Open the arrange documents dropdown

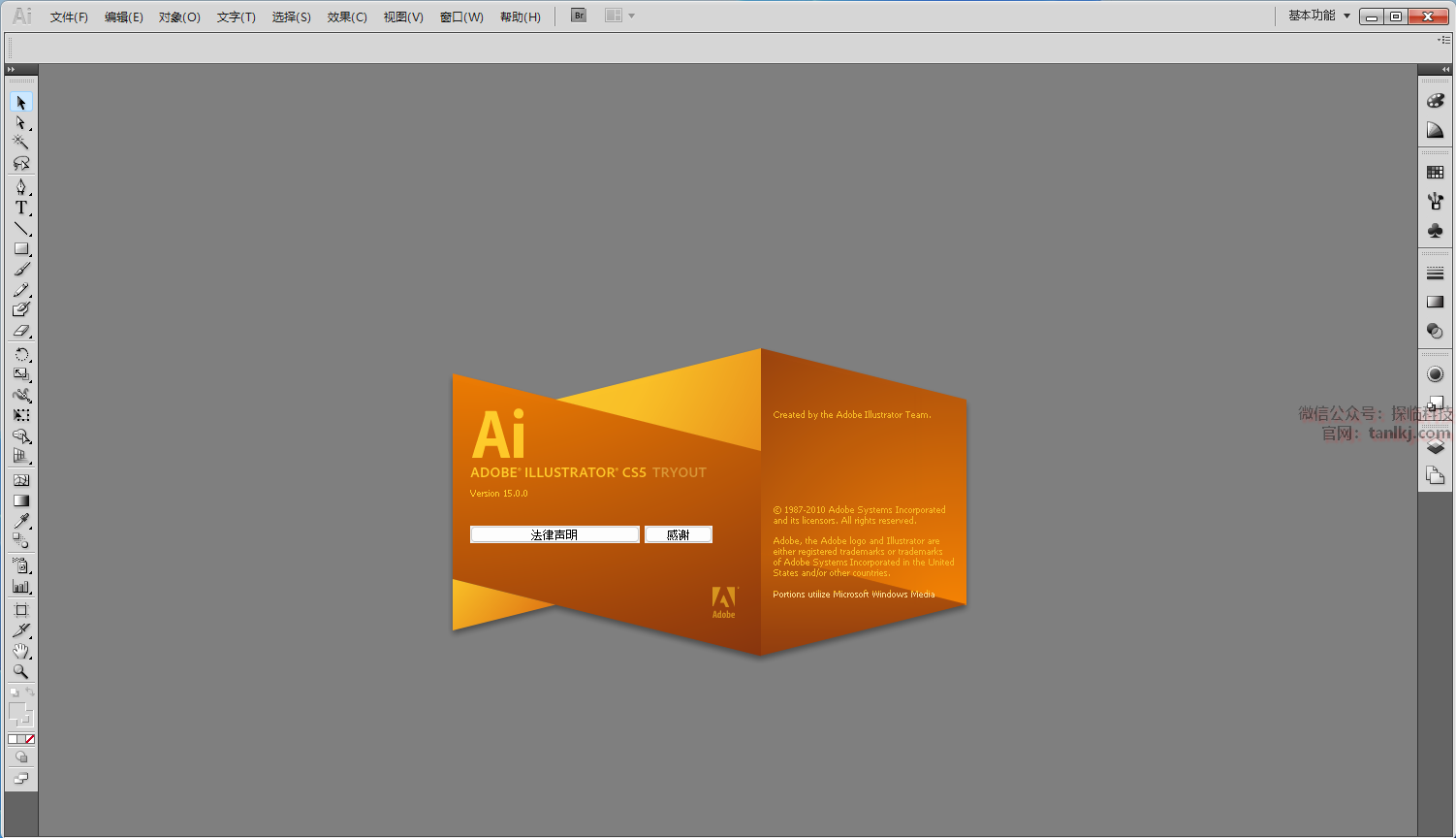619,16
